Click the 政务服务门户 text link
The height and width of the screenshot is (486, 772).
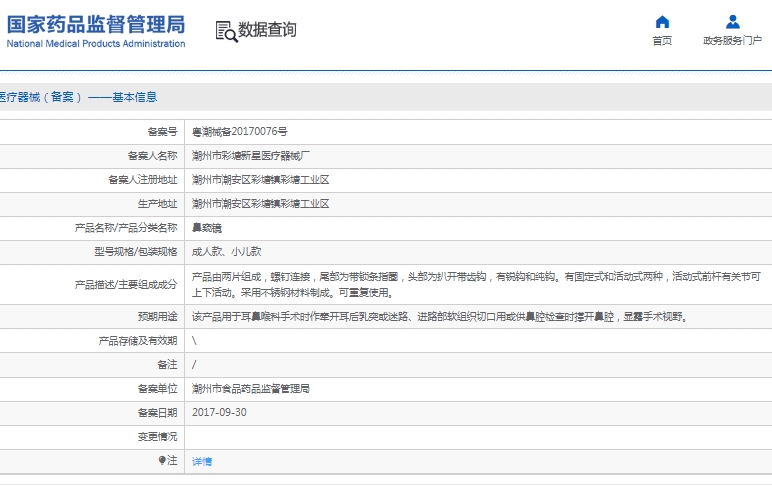(x=733, y=41)
